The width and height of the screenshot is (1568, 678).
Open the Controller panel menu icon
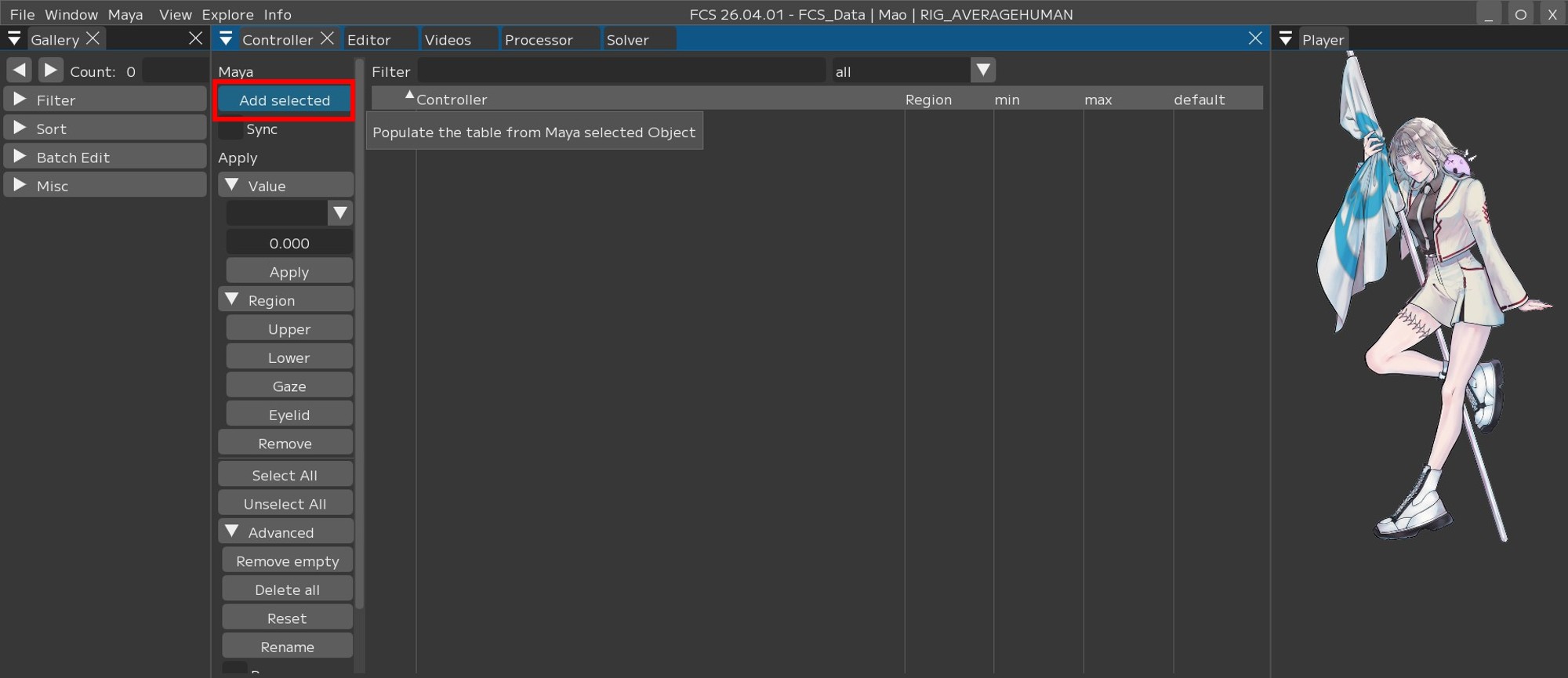click(x=226, y=39)
